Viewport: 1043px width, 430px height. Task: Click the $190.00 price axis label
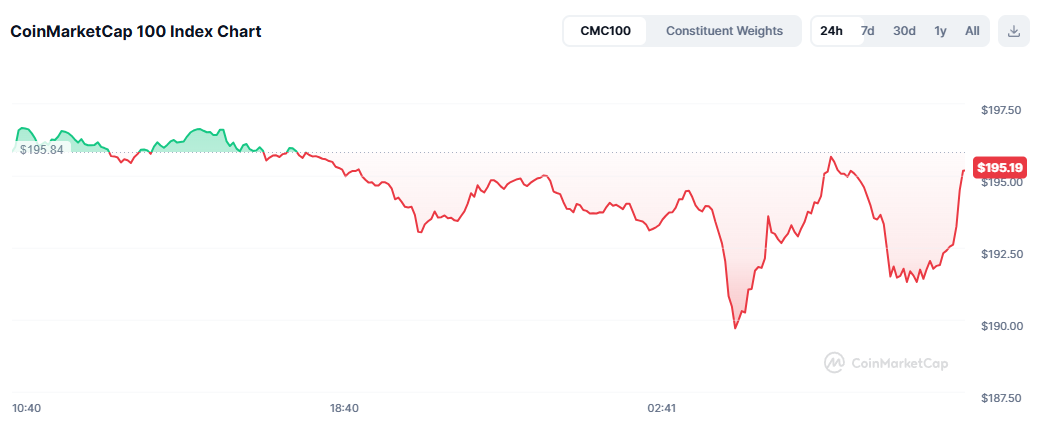[x=1001, y=326]
